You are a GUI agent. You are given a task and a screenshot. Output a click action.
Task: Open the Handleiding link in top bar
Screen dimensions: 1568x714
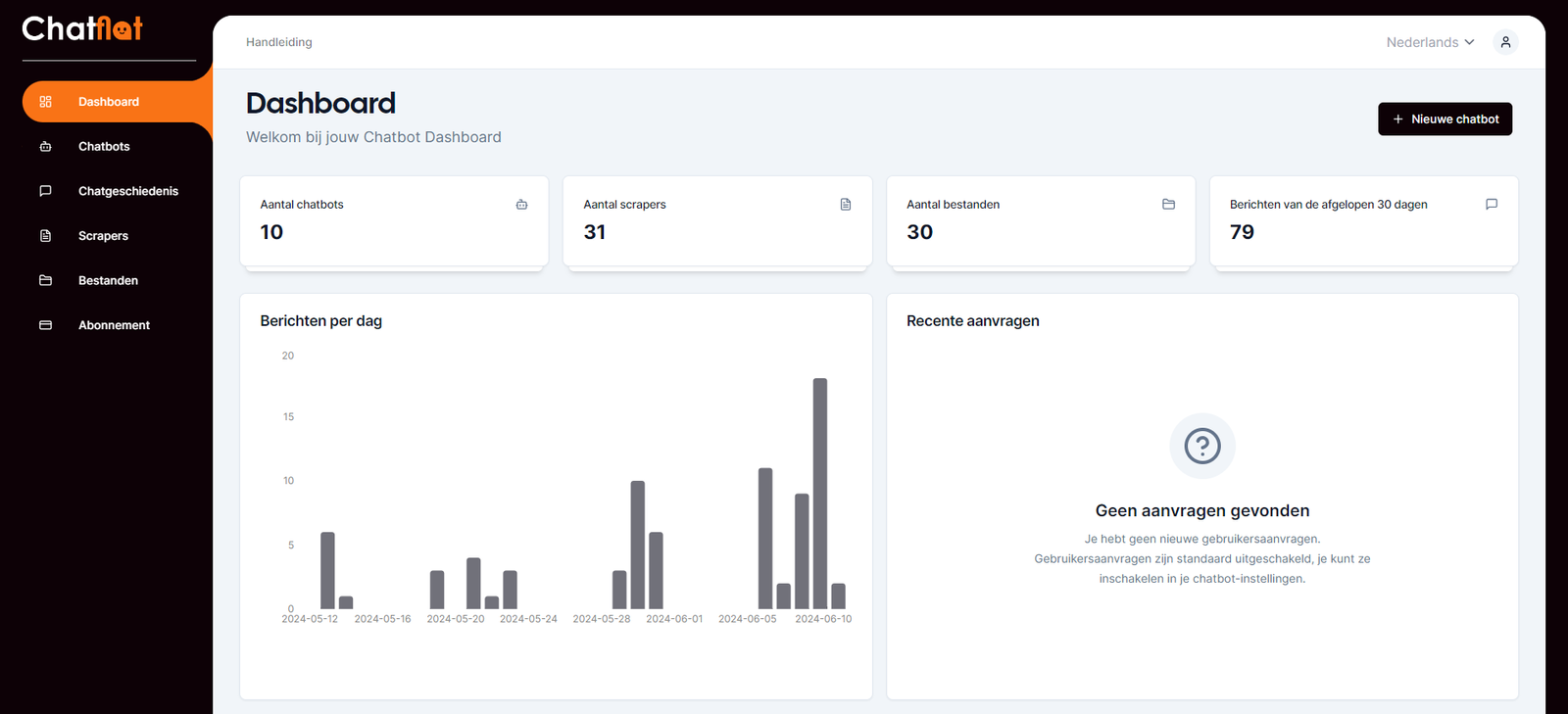coord(279,42)
